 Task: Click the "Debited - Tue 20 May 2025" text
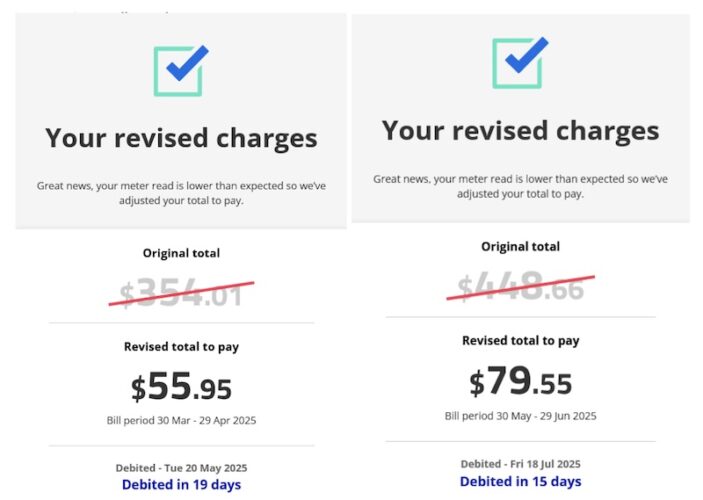point(181,467)
